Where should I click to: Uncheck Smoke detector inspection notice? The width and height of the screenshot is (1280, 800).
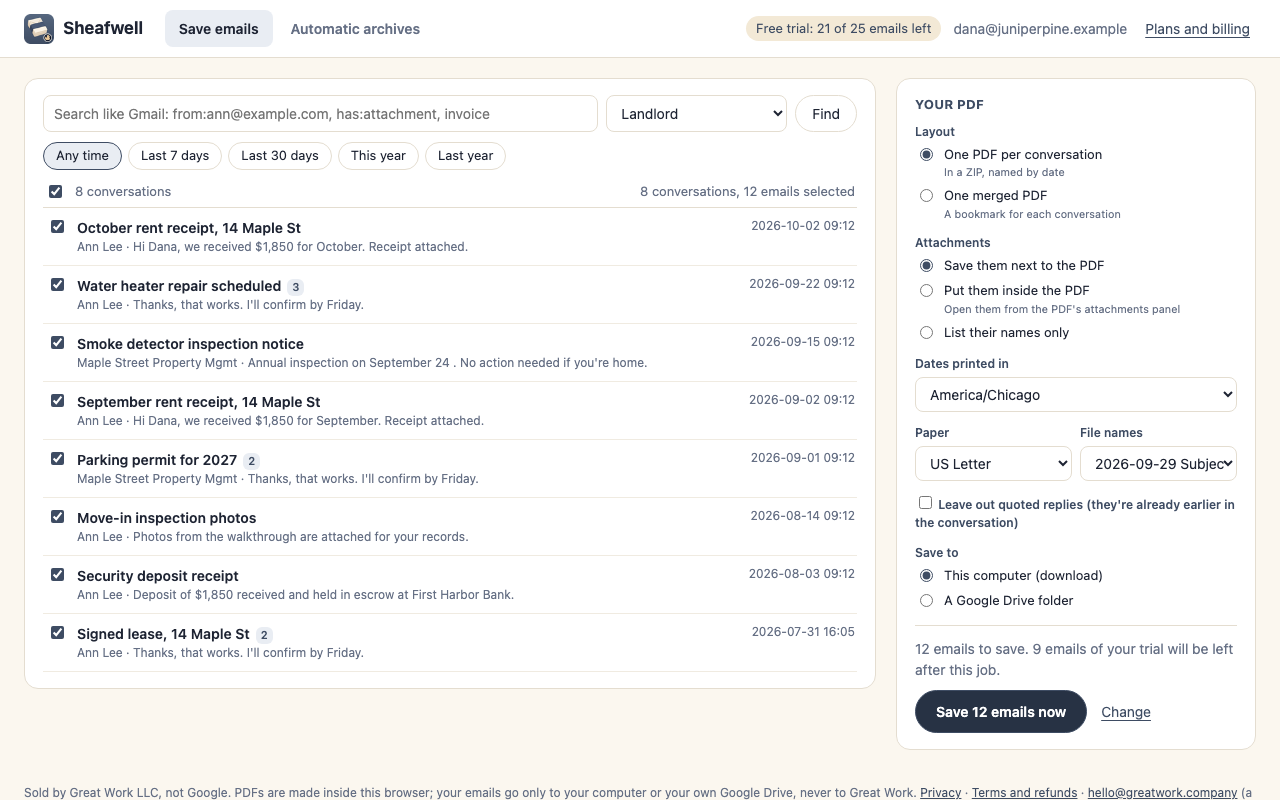[58, 343]
